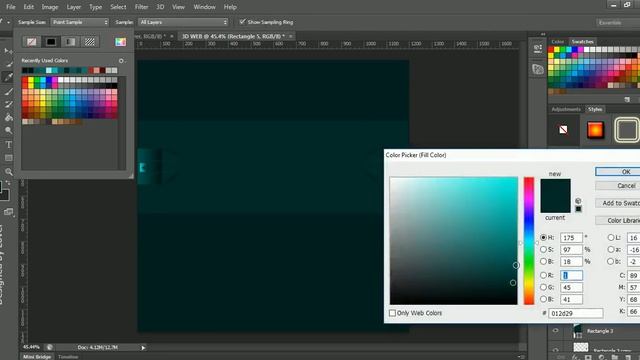Click the zoom percentage field 45.44%

pyautogui.click(x=32, y=347)
